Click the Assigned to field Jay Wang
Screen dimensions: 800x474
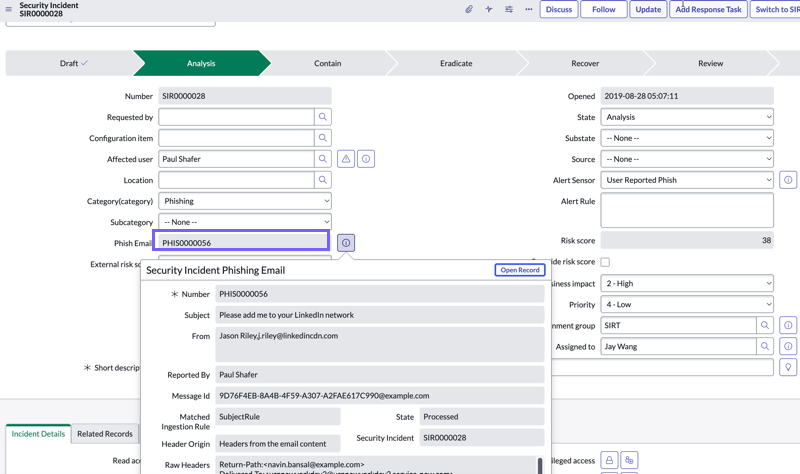click(678, 346)
